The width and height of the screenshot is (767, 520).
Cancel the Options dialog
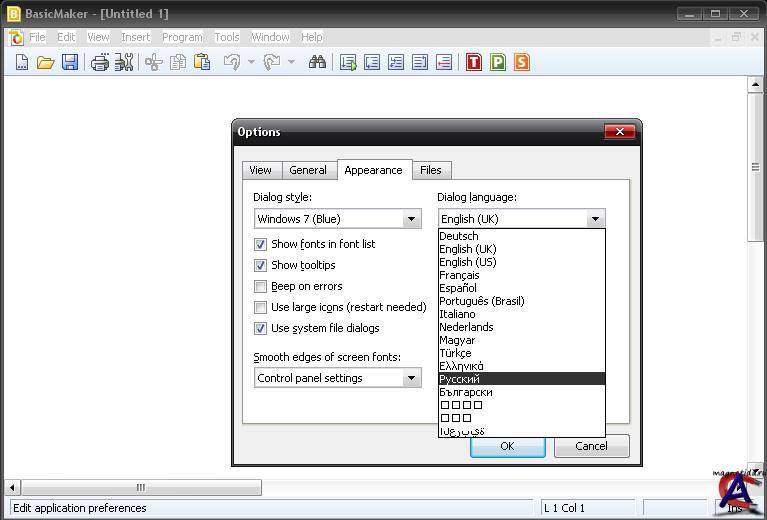[x=591, y=446]
